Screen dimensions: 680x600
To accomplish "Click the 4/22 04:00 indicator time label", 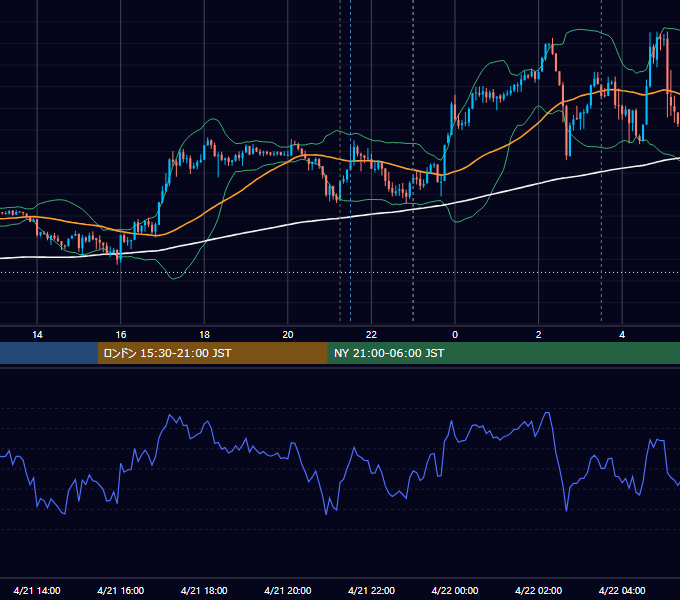I will (x=622, y=590).
